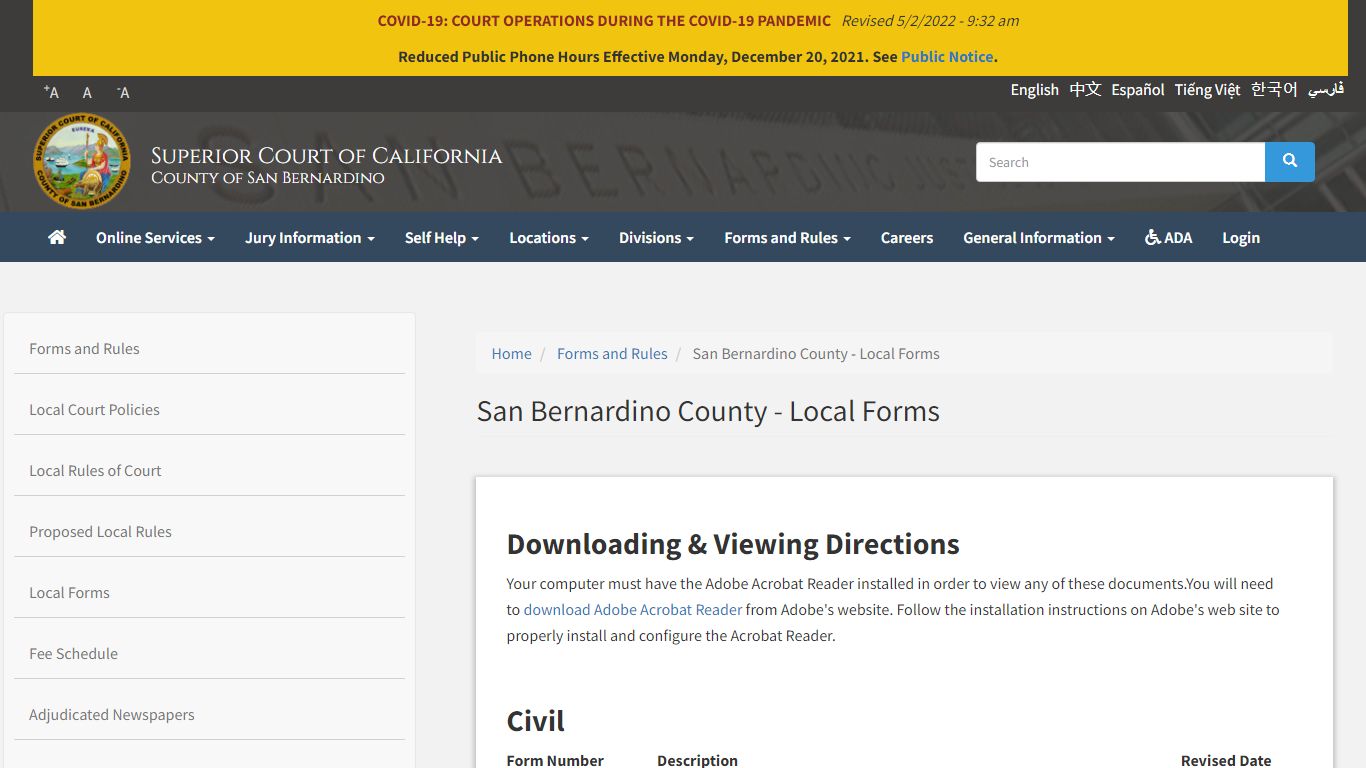The image size is (1366, 768).
Task: Decrease font size with -A
Action: click(123, 92)
